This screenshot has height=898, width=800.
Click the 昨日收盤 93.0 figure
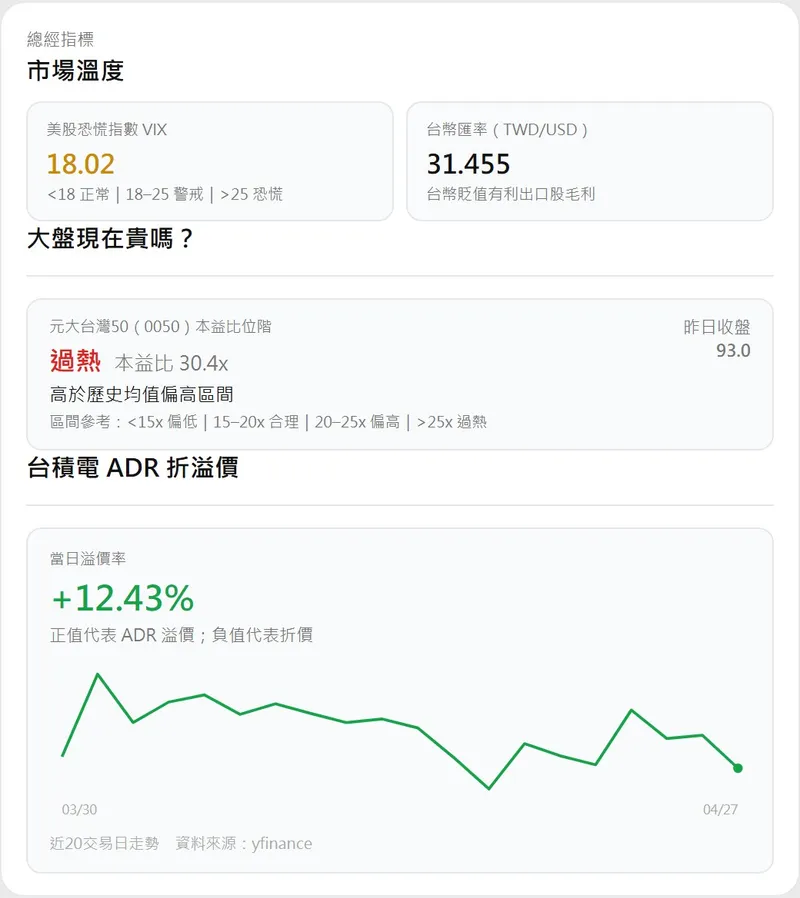(x=732, y=351)
